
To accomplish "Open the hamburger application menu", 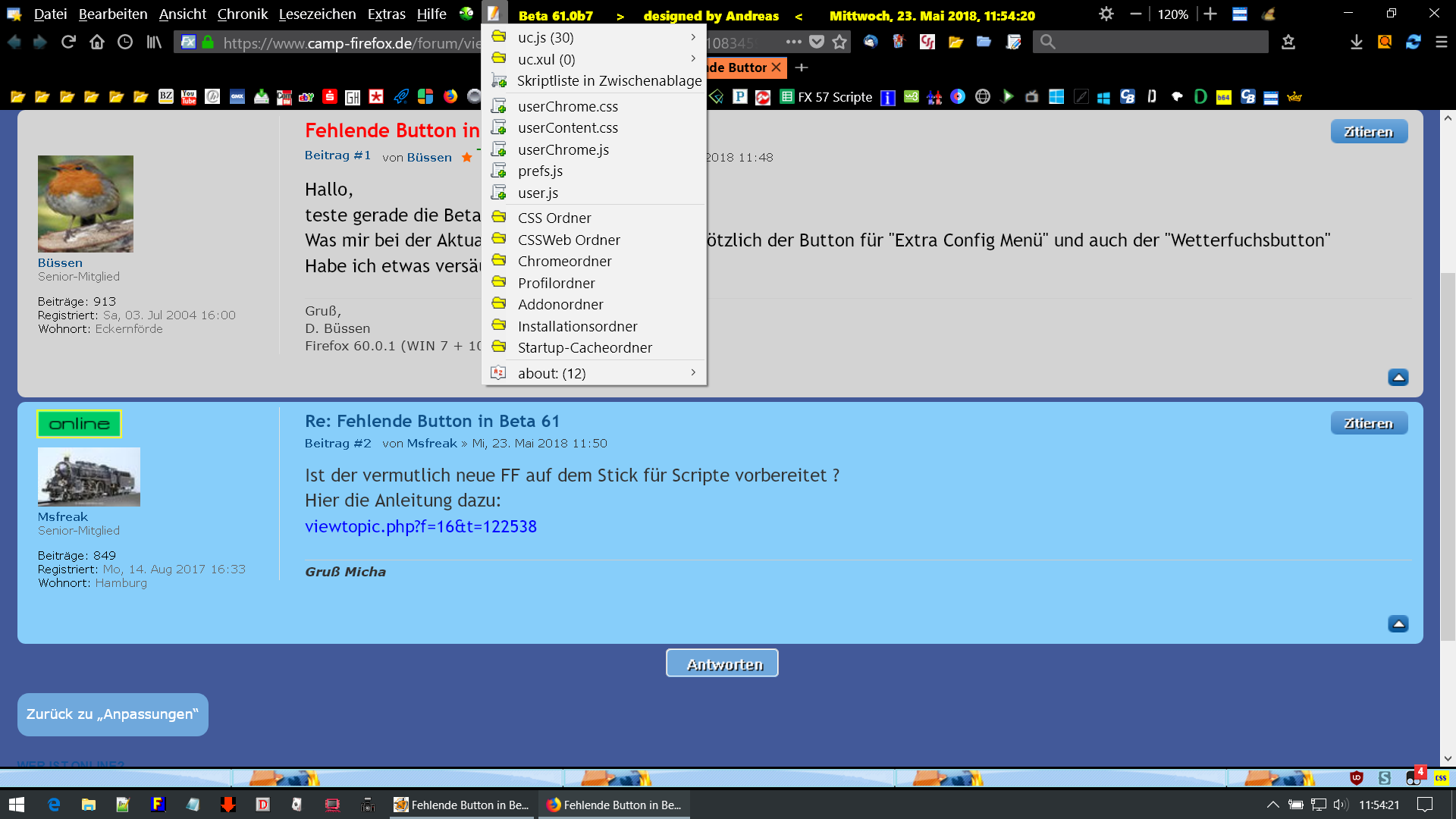I will coord(1442,42).
